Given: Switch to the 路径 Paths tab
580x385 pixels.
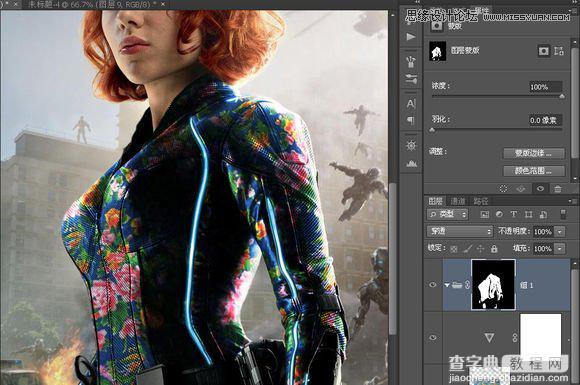Looking at the screenshot, I should [481, 201].
